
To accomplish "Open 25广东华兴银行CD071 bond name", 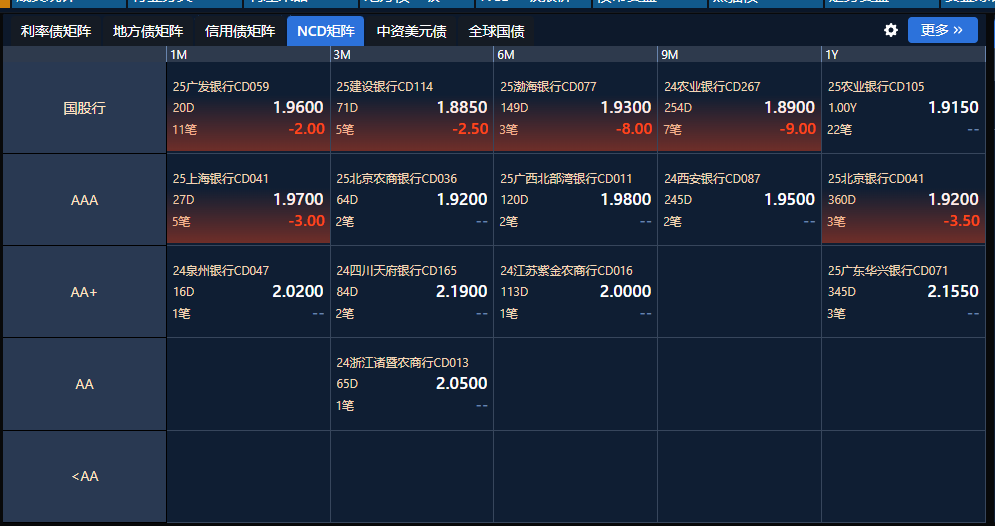I will coord(888,270).
